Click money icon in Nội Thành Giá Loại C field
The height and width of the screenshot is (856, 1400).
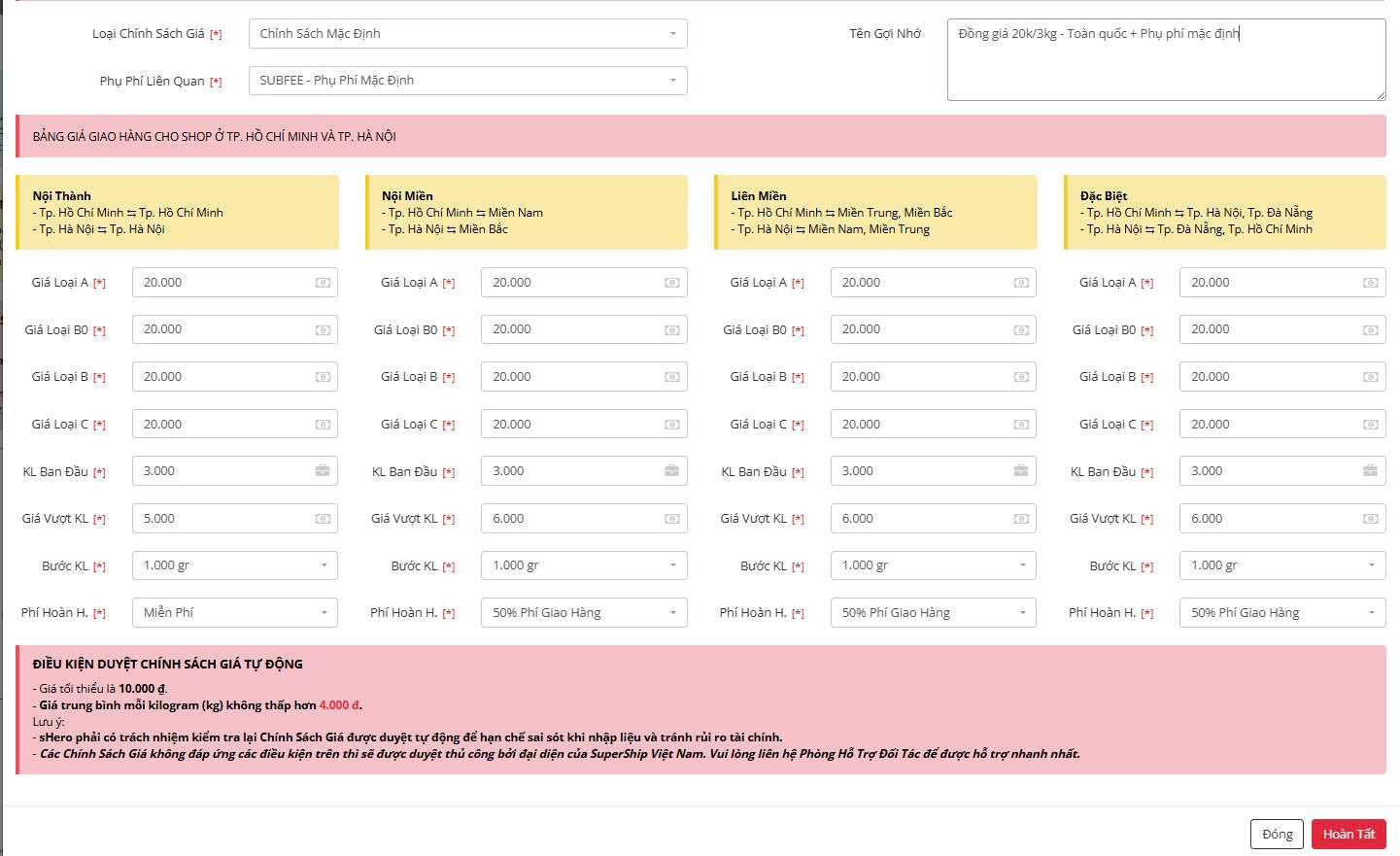(x=323, y=425)
